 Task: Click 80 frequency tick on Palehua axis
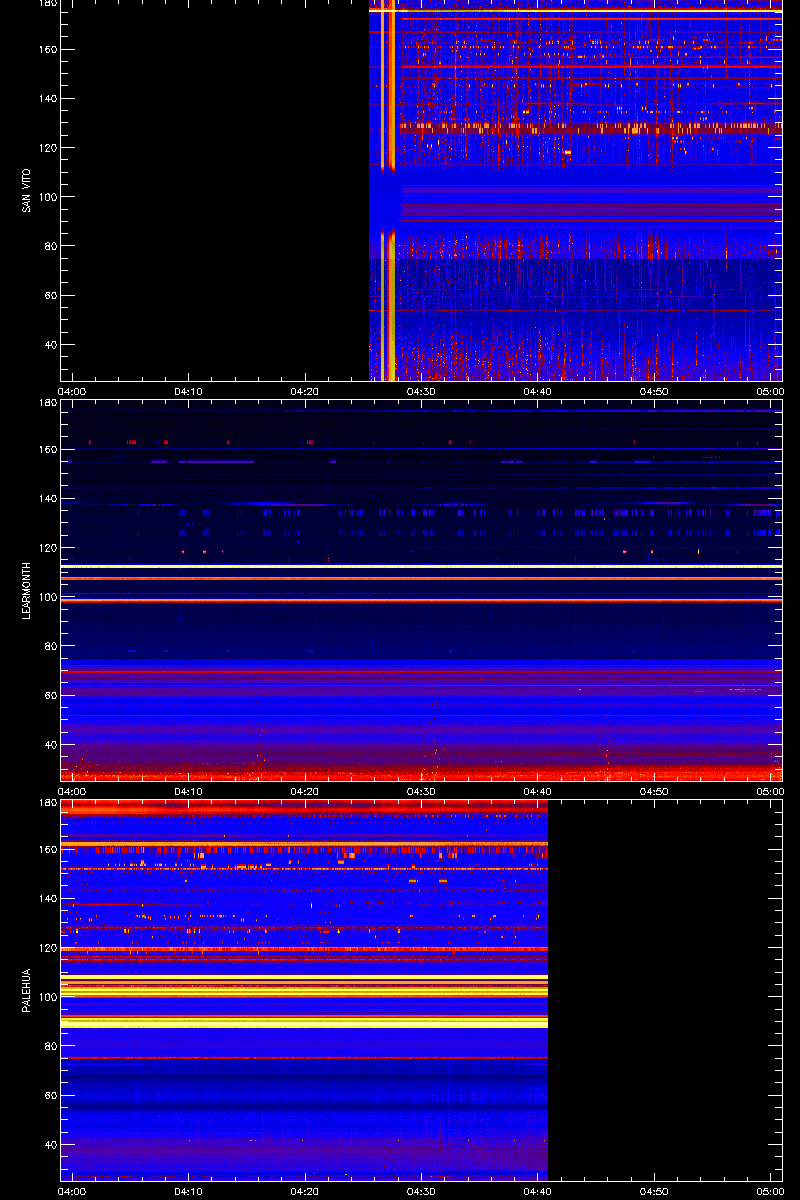coord(49,1046)
